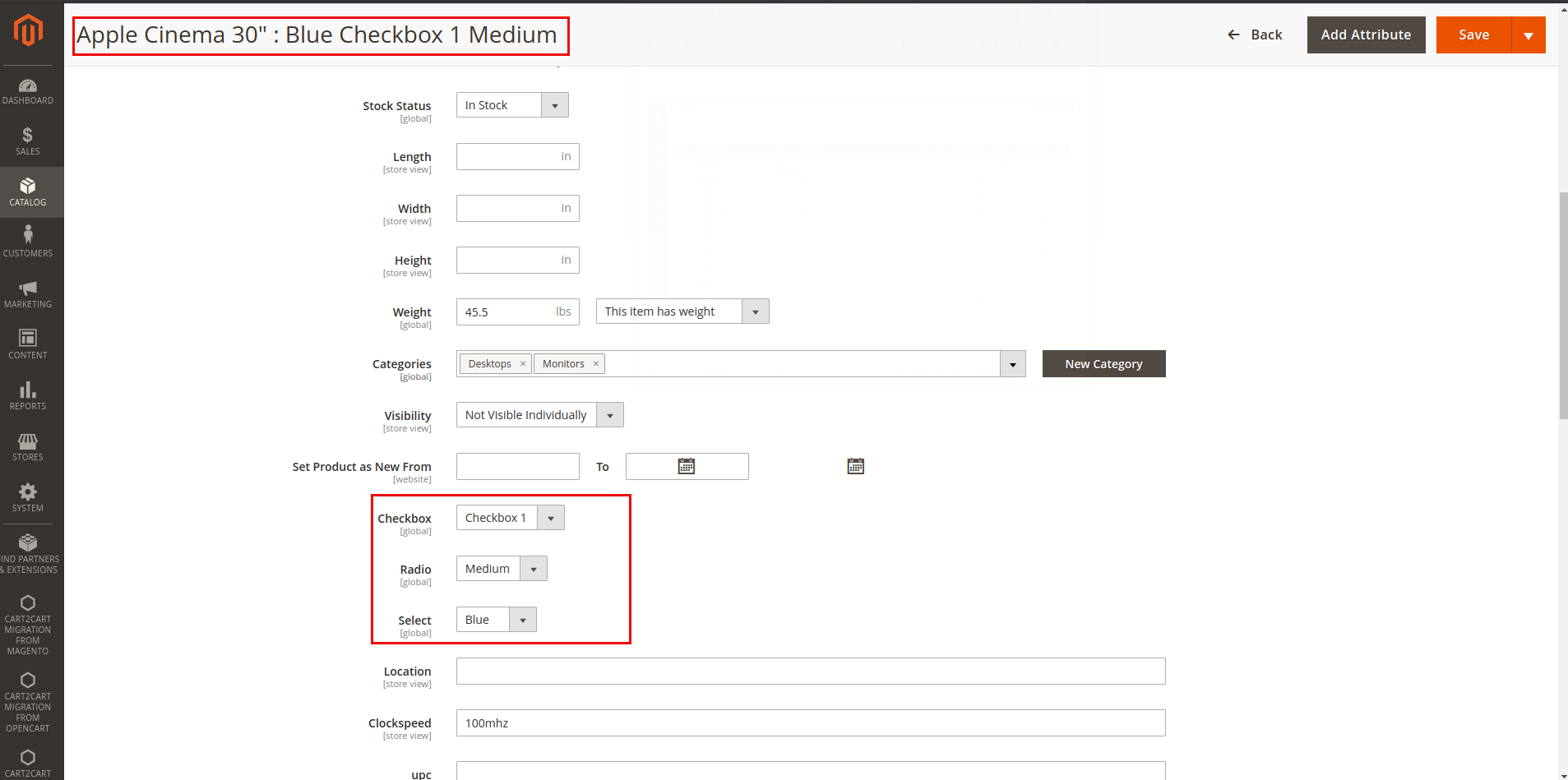Click the Set Product as New From field
1568x780 pixels.
pyautogui.click(x=517, y=466)
